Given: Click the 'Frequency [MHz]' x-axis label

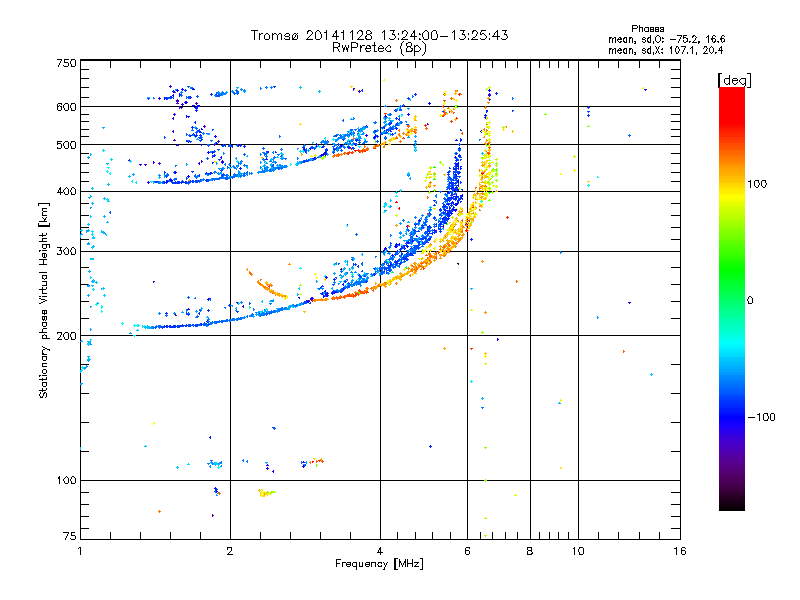Looking at the screenshot, I should (379, 564).
